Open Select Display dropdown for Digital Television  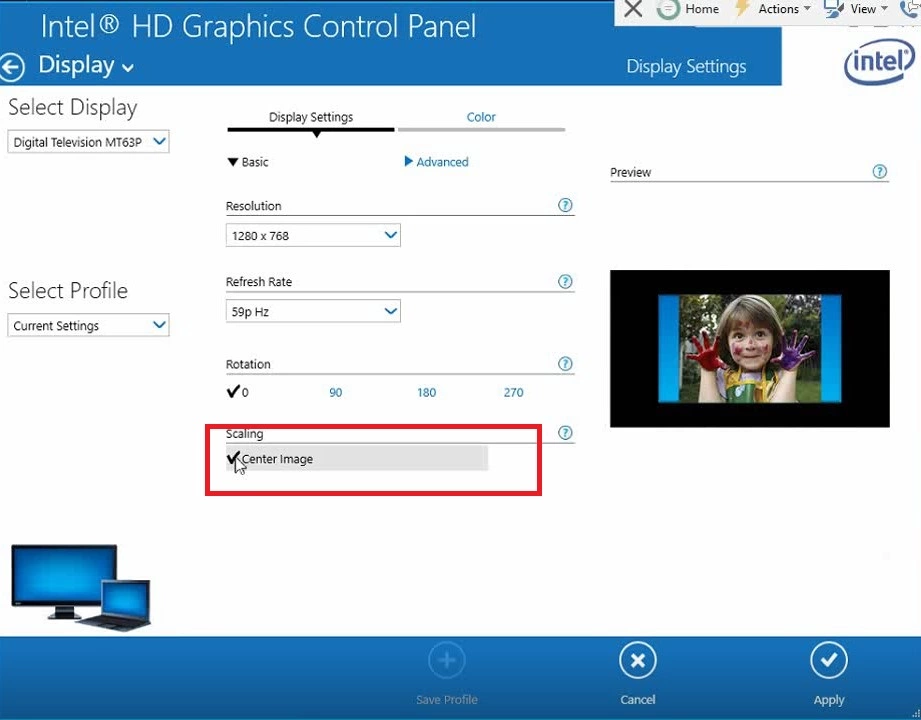click(89, 142)
